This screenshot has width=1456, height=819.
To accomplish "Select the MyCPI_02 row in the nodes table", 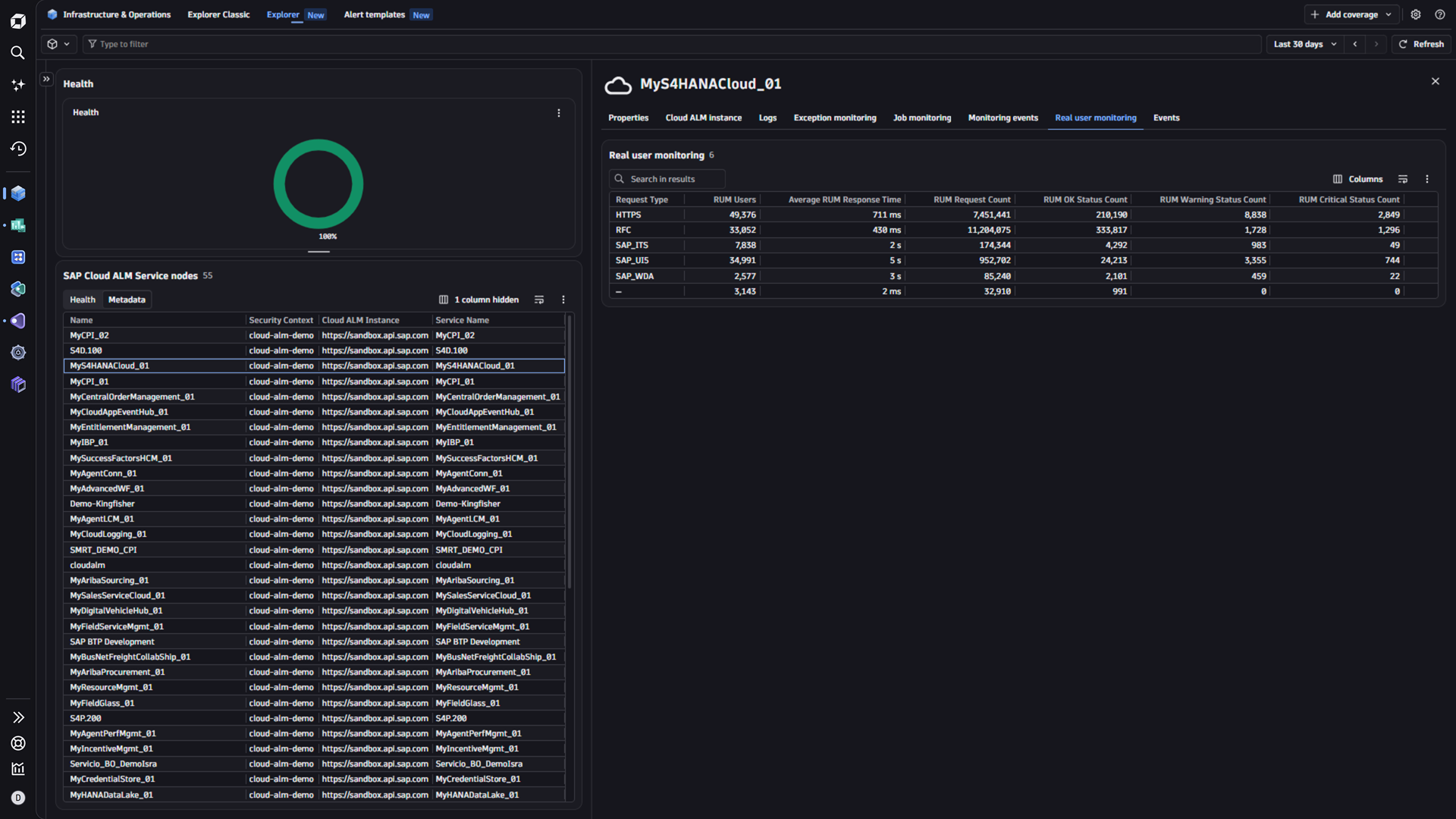I will point(314,335).
